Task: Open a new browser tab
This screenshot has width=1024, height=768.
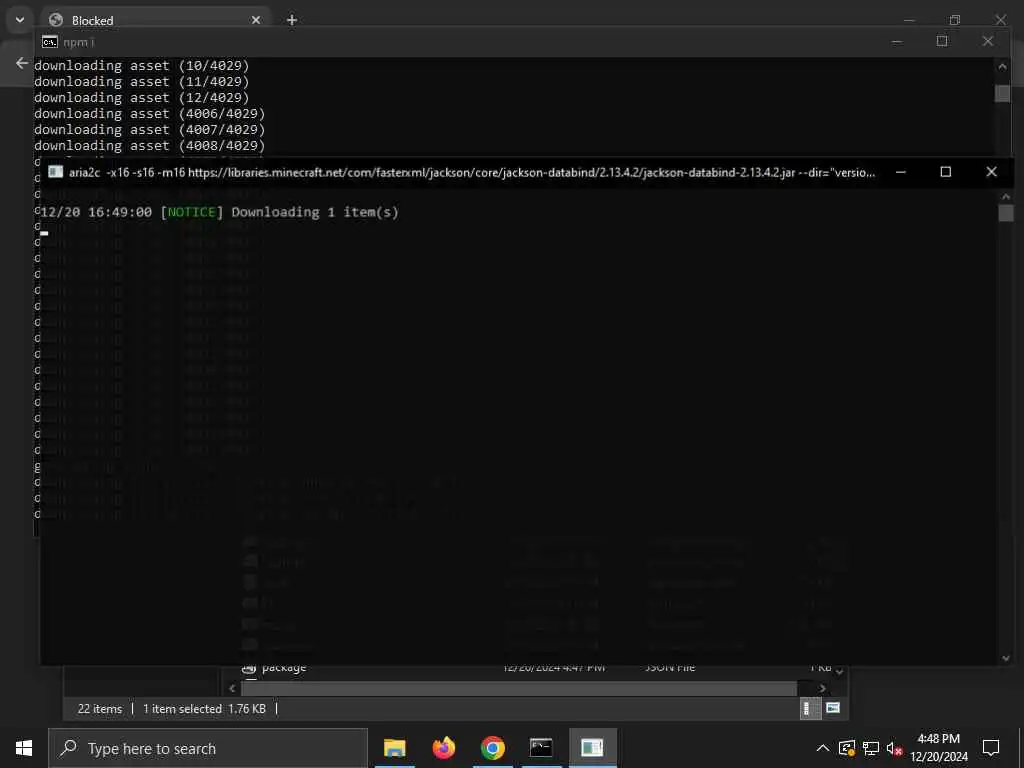Action: tap(292, 20)
